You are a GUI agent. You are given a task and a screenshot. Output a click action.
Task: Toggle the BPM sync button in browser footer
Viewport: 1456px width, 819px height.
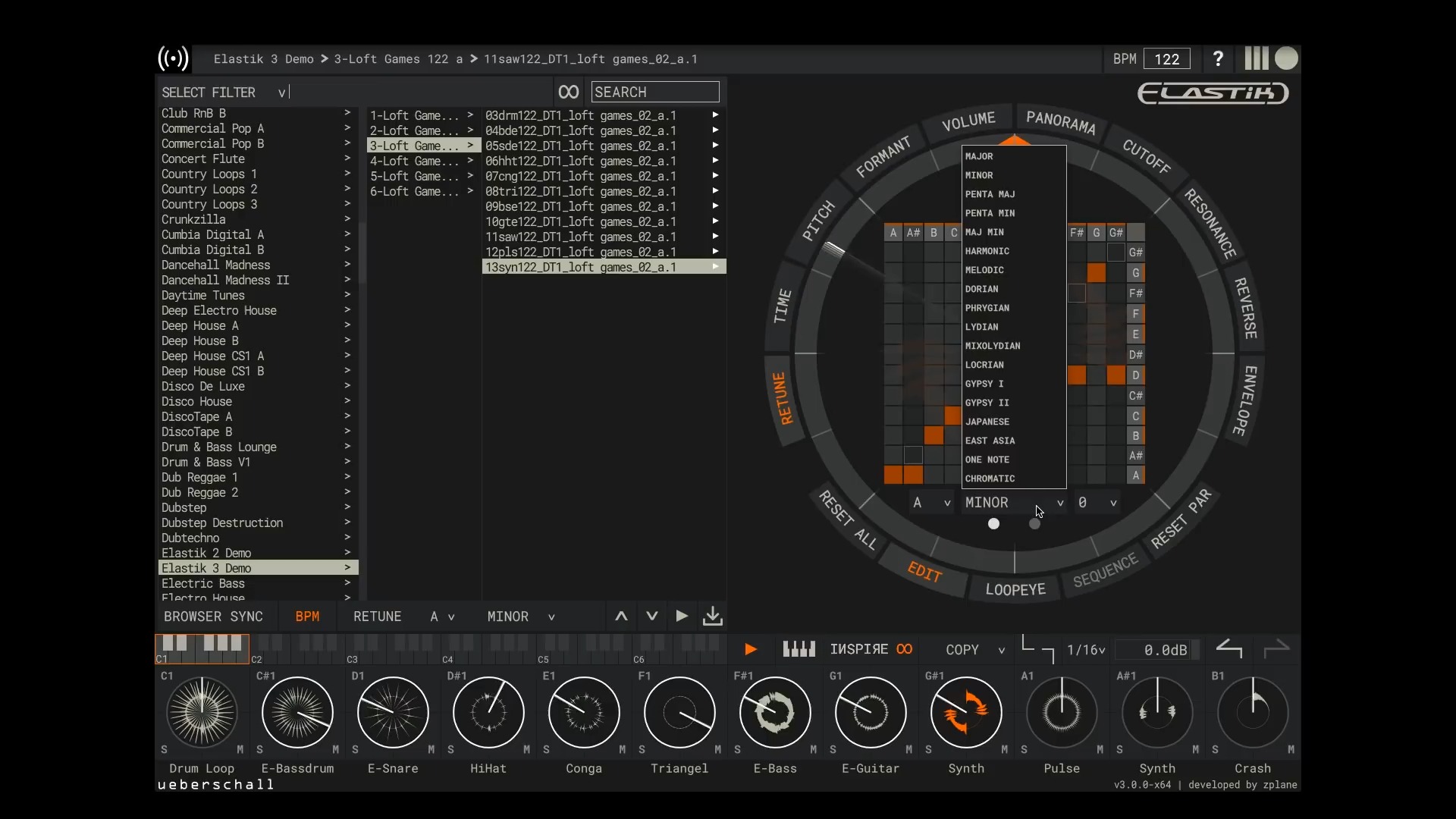coord(307,617)
